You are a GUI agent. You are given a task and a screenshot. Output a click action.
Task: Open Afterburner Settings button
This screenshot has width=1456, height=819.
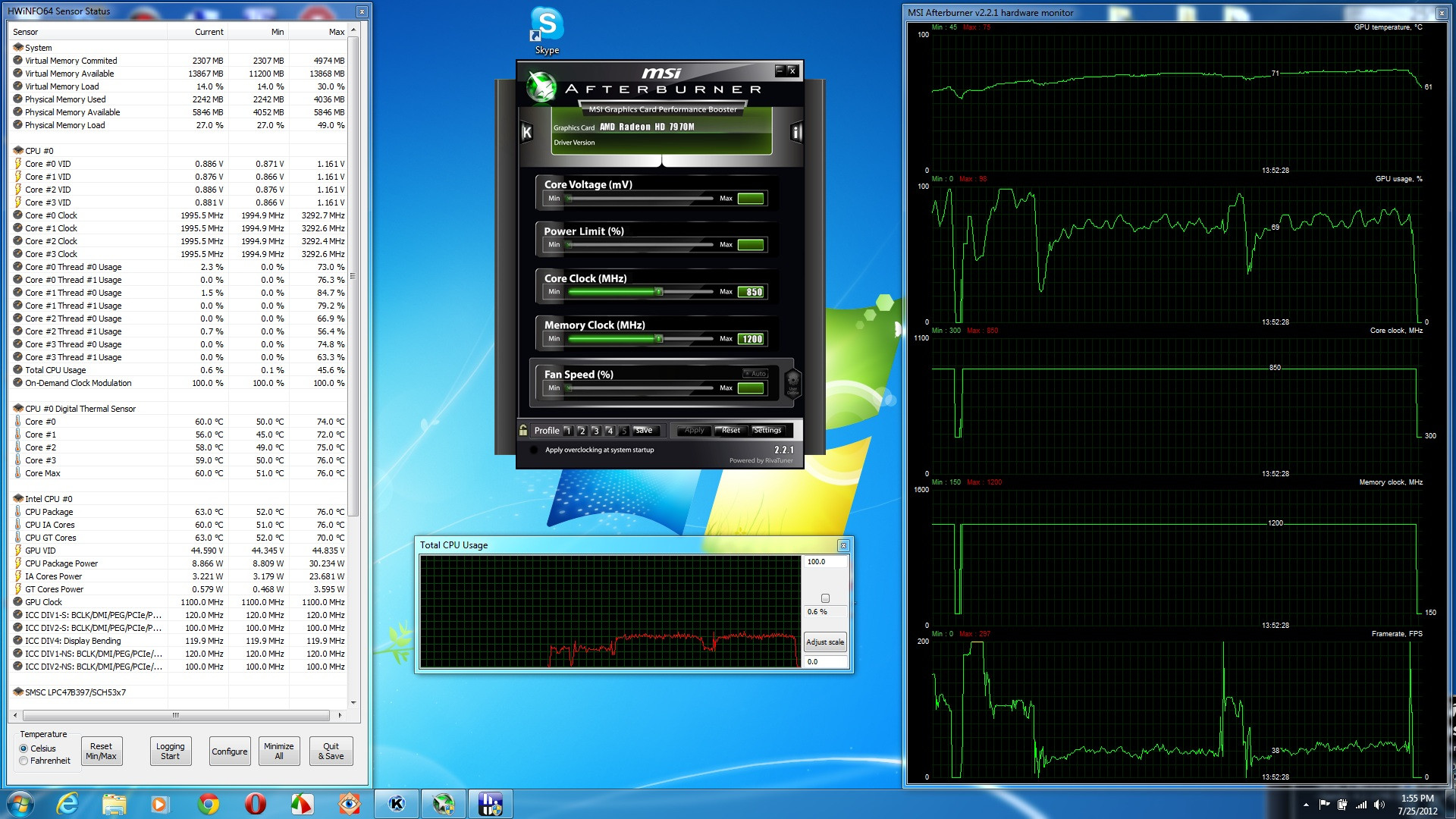[x=767, y=430]
